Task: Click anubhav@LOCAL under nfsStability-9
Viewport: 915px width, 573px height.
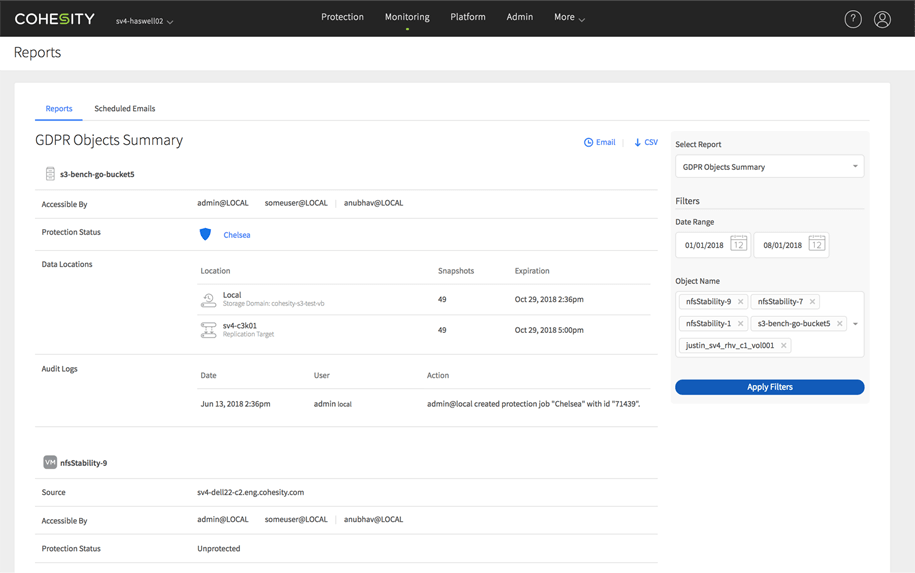Action: [x=373, y=519]
